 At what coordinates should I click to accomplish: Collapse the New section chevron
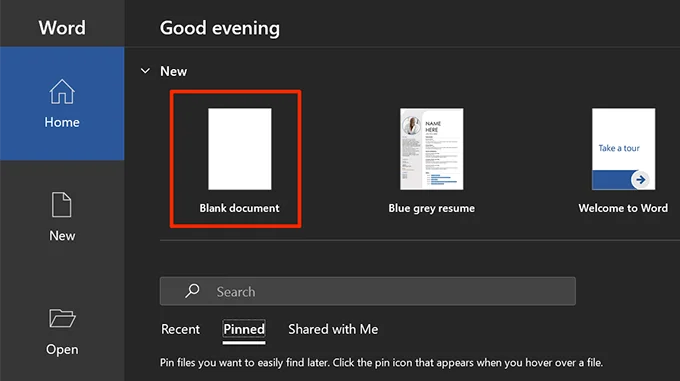(x=145, y=71)
